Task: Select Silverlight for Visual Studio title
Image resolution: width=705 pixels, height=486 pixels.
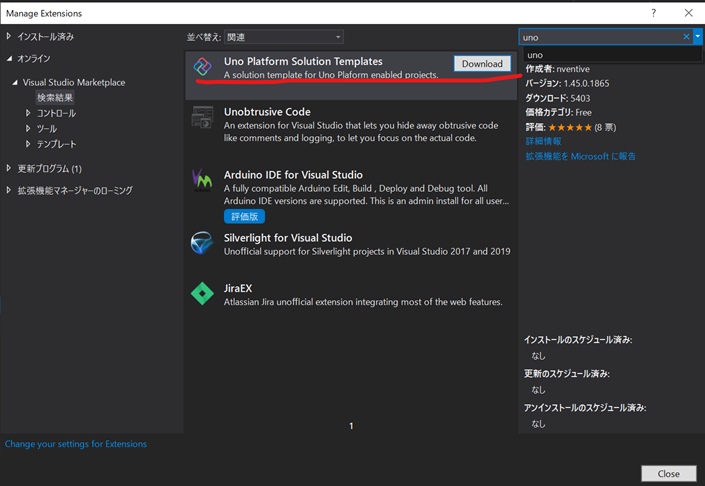Action: [288, 237]
